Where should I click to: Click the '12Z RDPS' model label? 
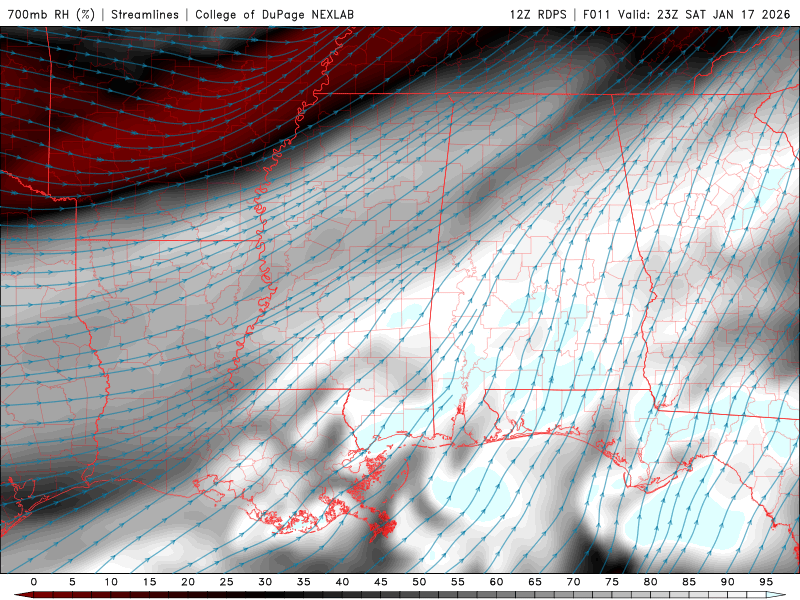[x=538, y=14]
